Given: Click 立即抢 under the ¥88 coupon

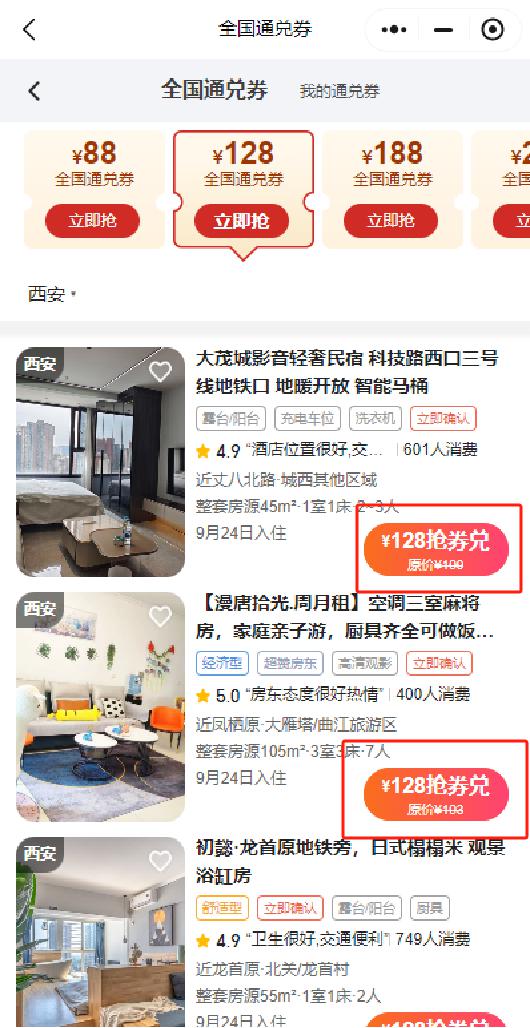Looking at the screenshot, I should click(x=92, y=221).
